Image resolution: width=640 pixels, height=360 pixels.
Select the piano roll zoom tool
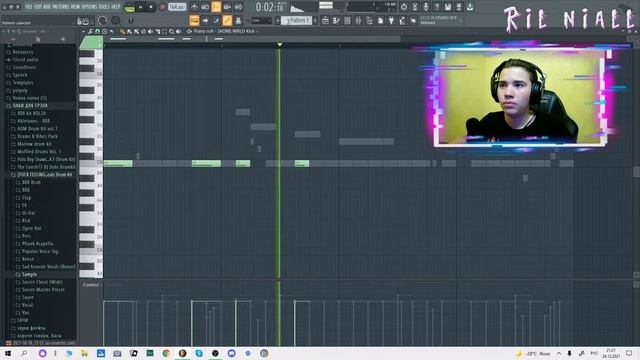(x=171, y=31)
